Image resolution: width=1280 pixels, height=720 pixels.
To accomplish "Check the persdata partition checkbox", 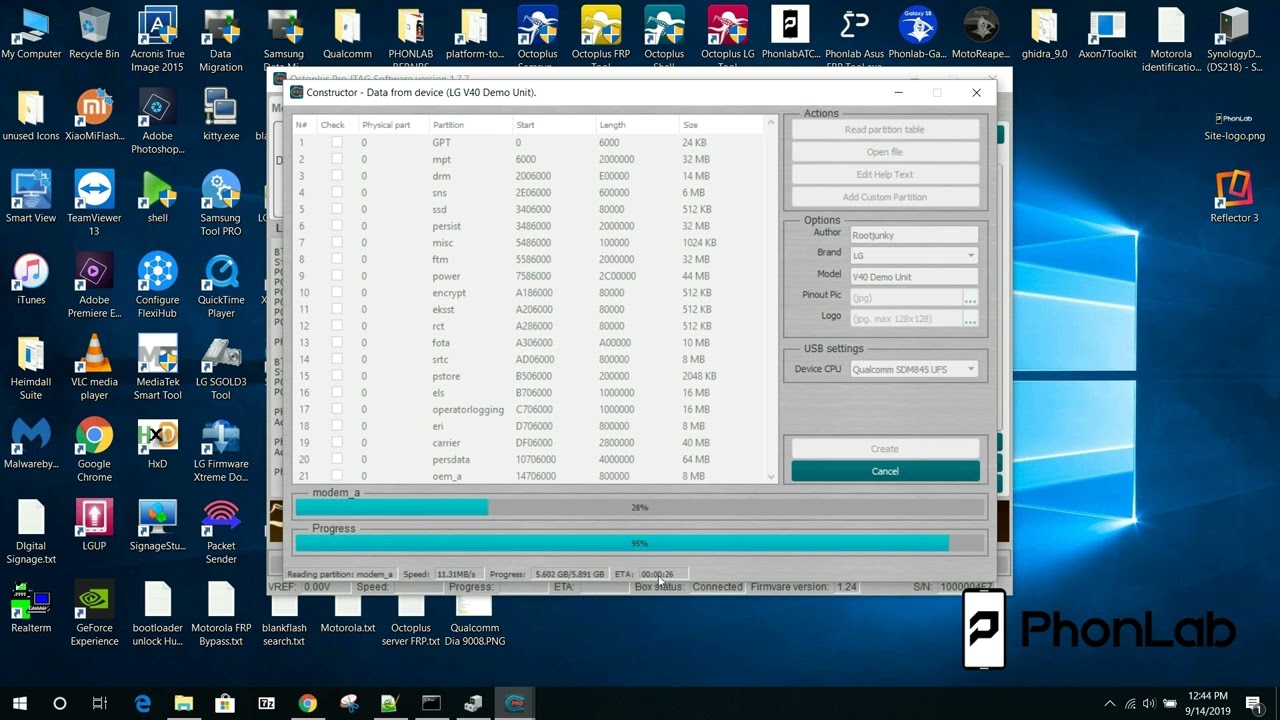I will coord(336,459).
